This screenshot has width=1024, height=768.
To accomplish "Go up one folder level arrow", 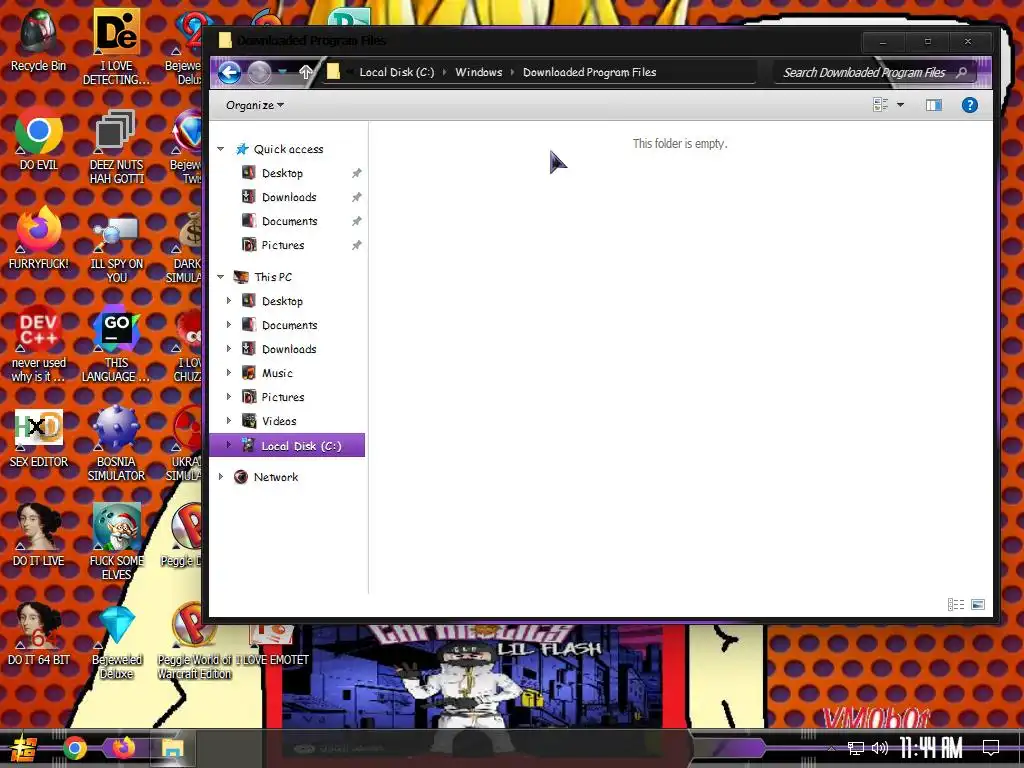I will (305, 72).
